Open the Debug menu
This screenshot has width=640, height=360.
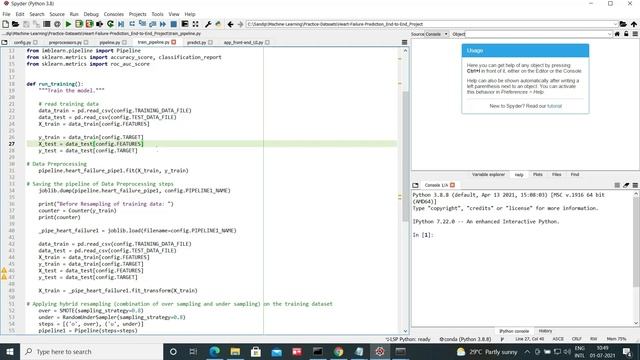coord(91,14)
